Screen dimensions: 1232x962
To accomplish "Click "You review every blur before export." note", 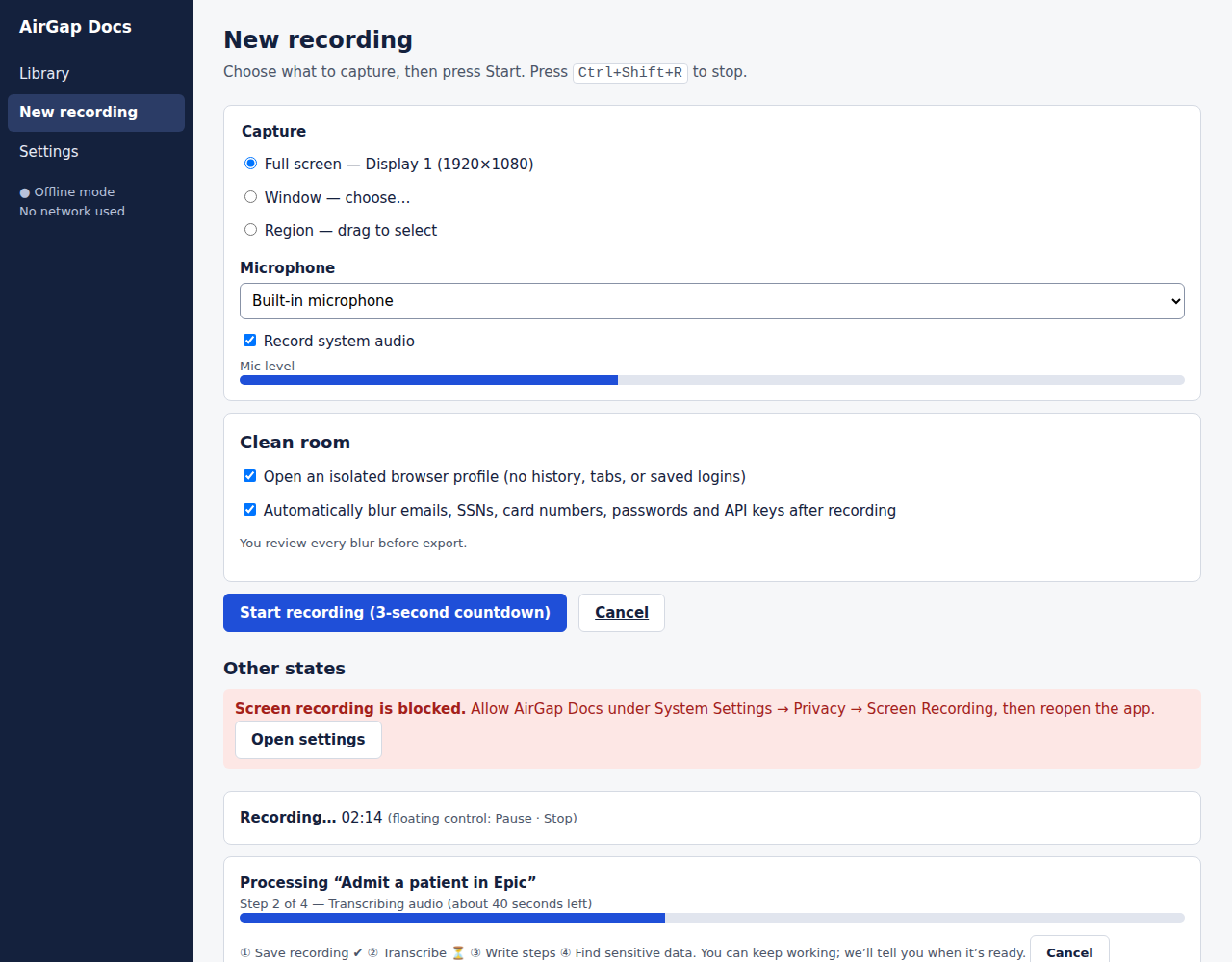I will tap(353, 544).
